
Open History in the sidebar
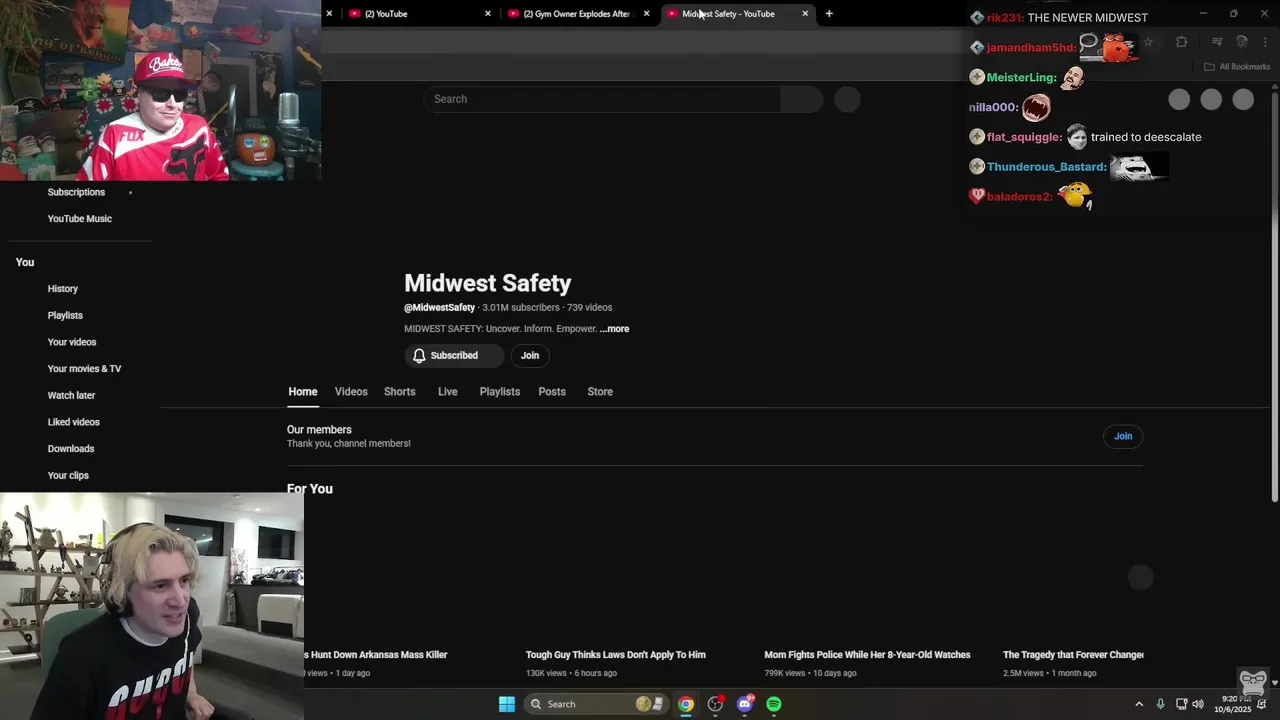click(63, 289)
